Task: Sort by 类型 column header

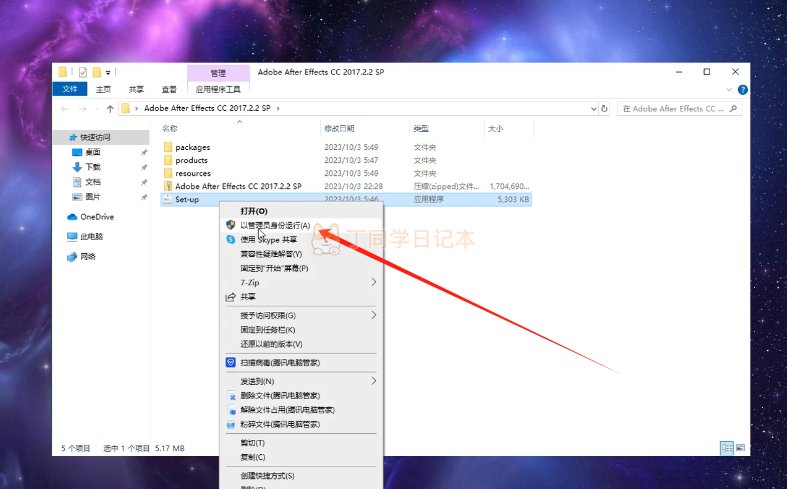Action: tap(421, 129)
